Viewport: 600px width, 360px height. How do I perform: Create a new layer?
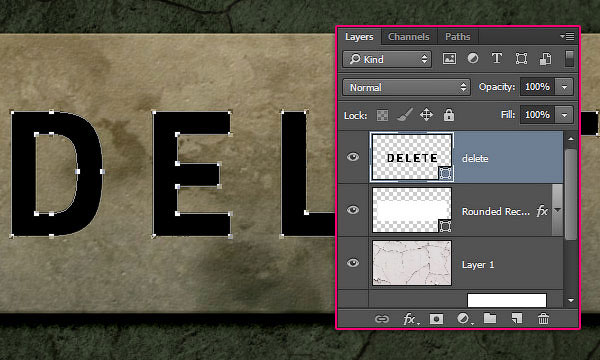[517, 318]
